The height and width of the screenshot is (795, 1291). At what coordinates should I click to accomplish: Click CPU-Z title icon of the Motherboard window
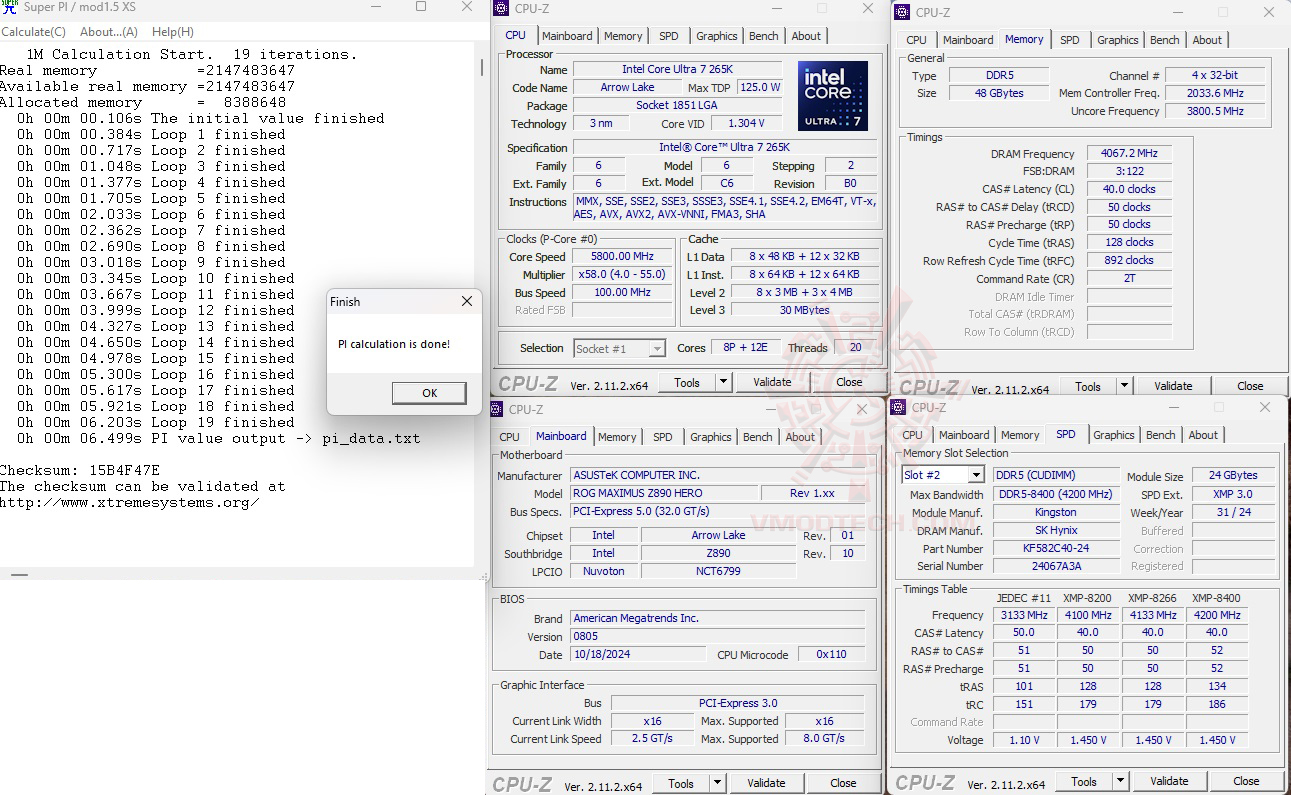click(x=498, y=409)
